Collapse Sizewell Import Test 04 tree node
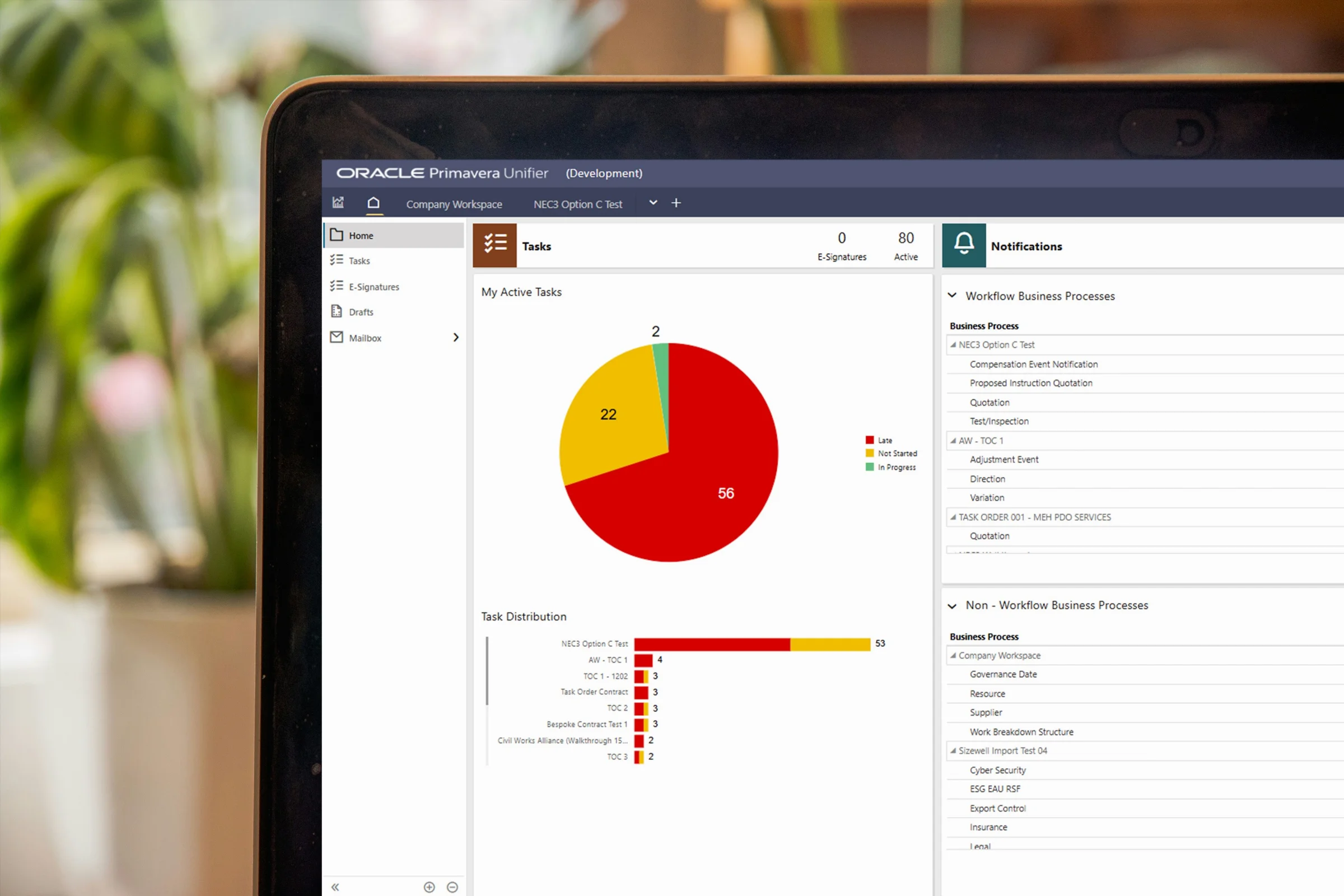This screenshot has height=896, width=1344. coord(953,751)
